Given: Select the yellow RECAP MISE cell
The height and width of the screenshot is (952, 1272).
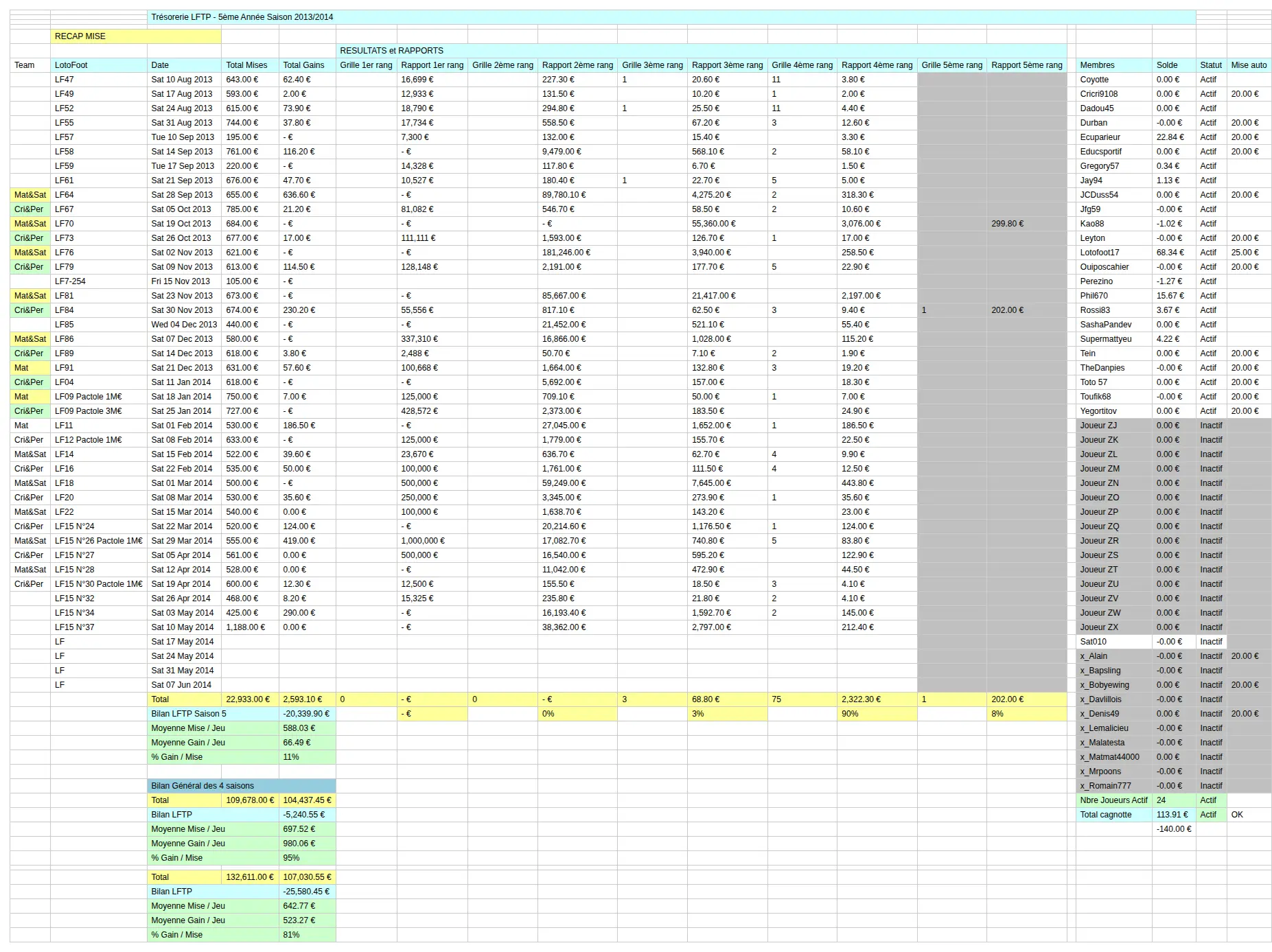Looking at the screenshot, I should [x=136, y=36].
